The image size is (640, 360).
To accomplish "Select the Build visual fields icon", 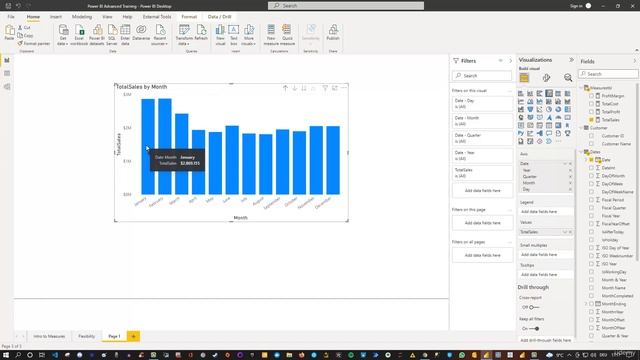I will click(x=524, y=78).
